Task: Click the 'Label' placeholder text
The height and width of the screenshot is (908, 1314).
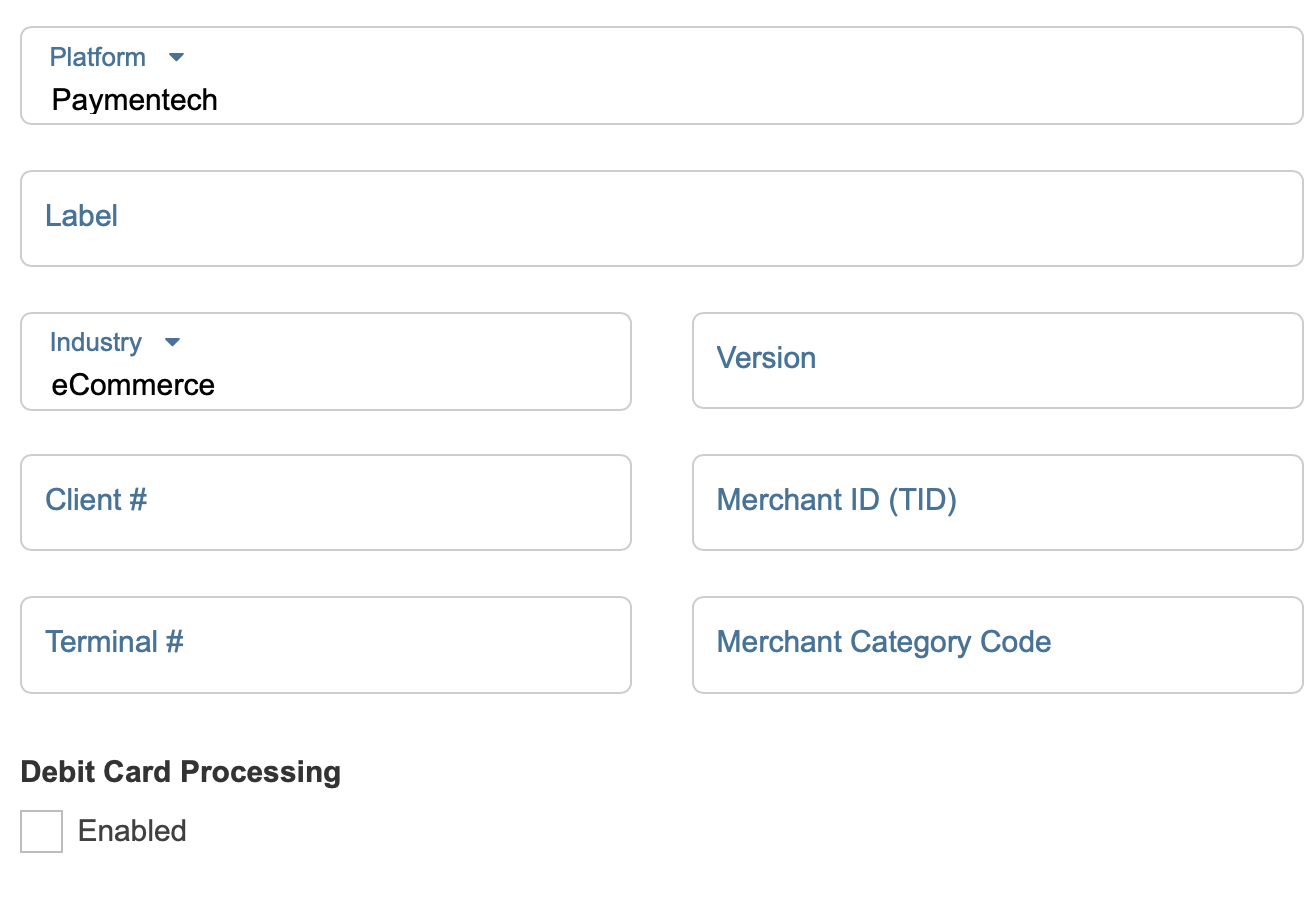Action: pyautogui.click(x=82, y=216)
